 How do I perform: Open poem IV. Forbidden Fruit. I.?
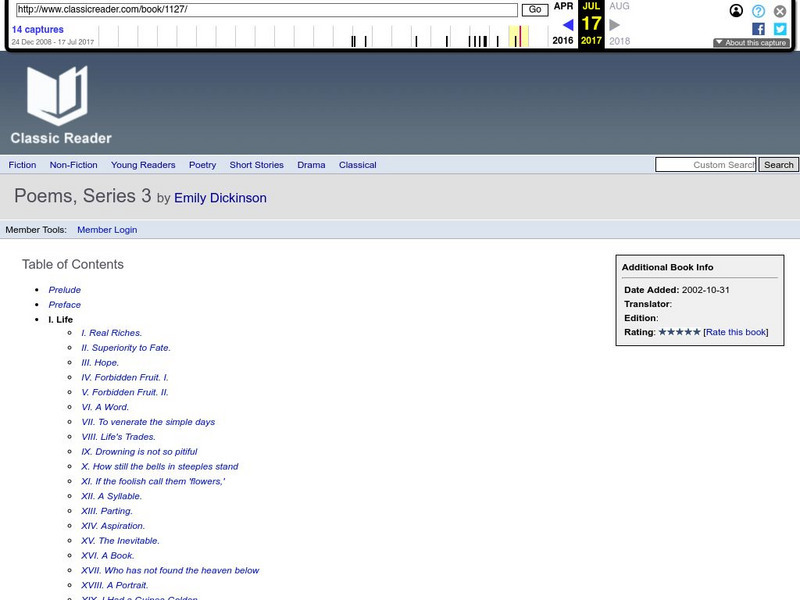125,377
